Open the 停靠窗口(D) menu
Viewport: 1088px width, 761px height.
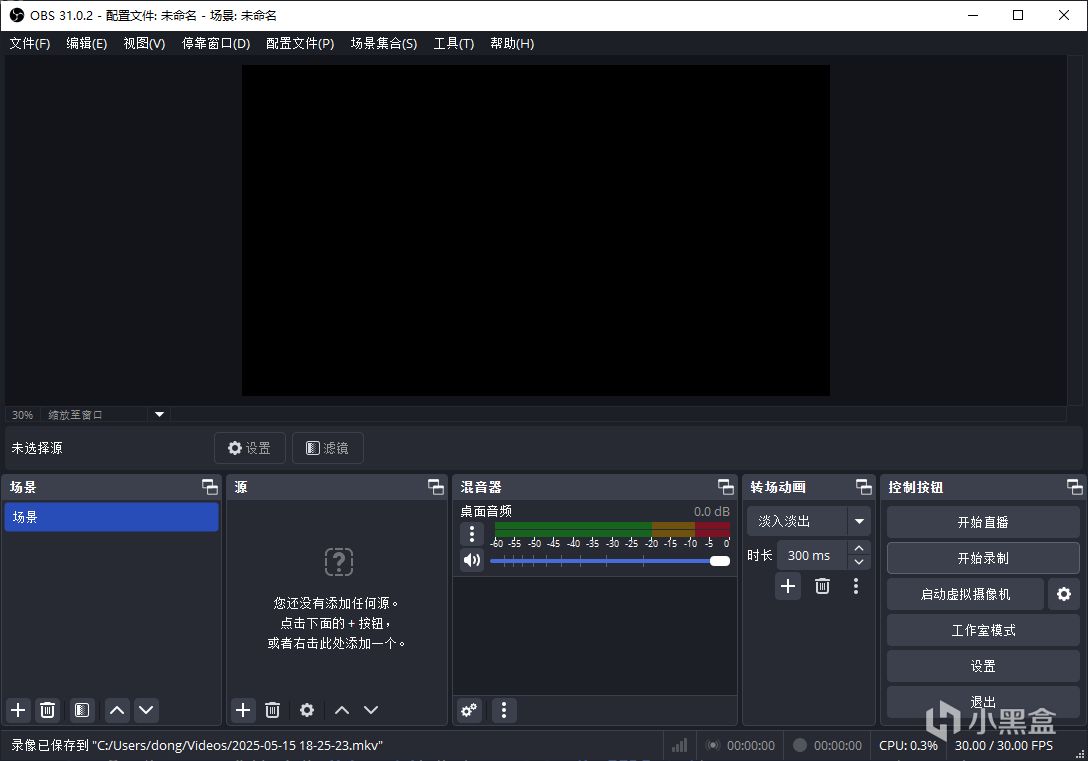pos(216,43)
